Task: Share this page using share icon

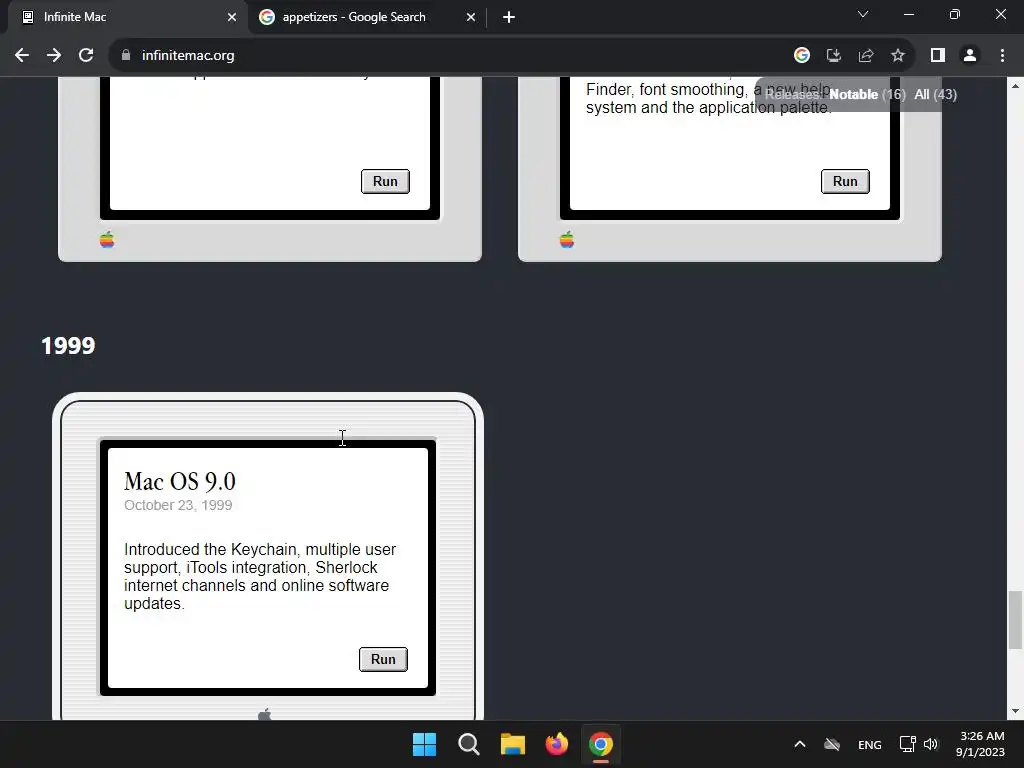Action: pos(866,56)
